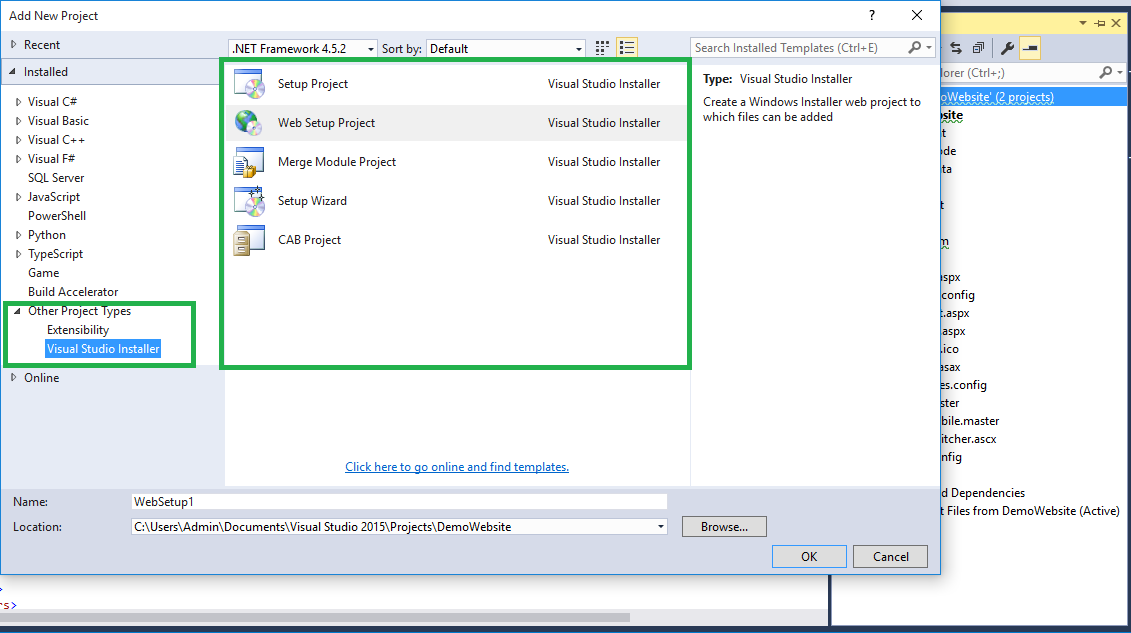Screen dimensions: 1131x633
Task: Expand the Visual C# node
Action: click(x=20, y=101)
